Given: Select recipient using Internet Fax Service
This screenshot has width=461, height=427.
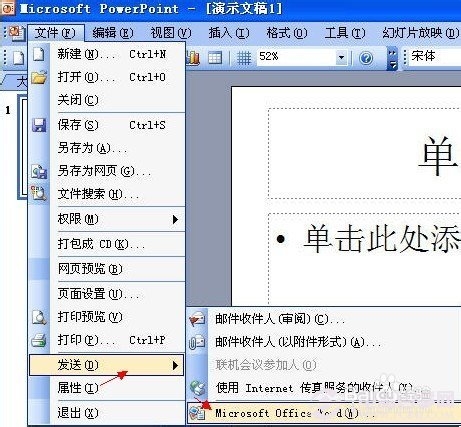Looking at the screenshot, I should click(324, 388).
